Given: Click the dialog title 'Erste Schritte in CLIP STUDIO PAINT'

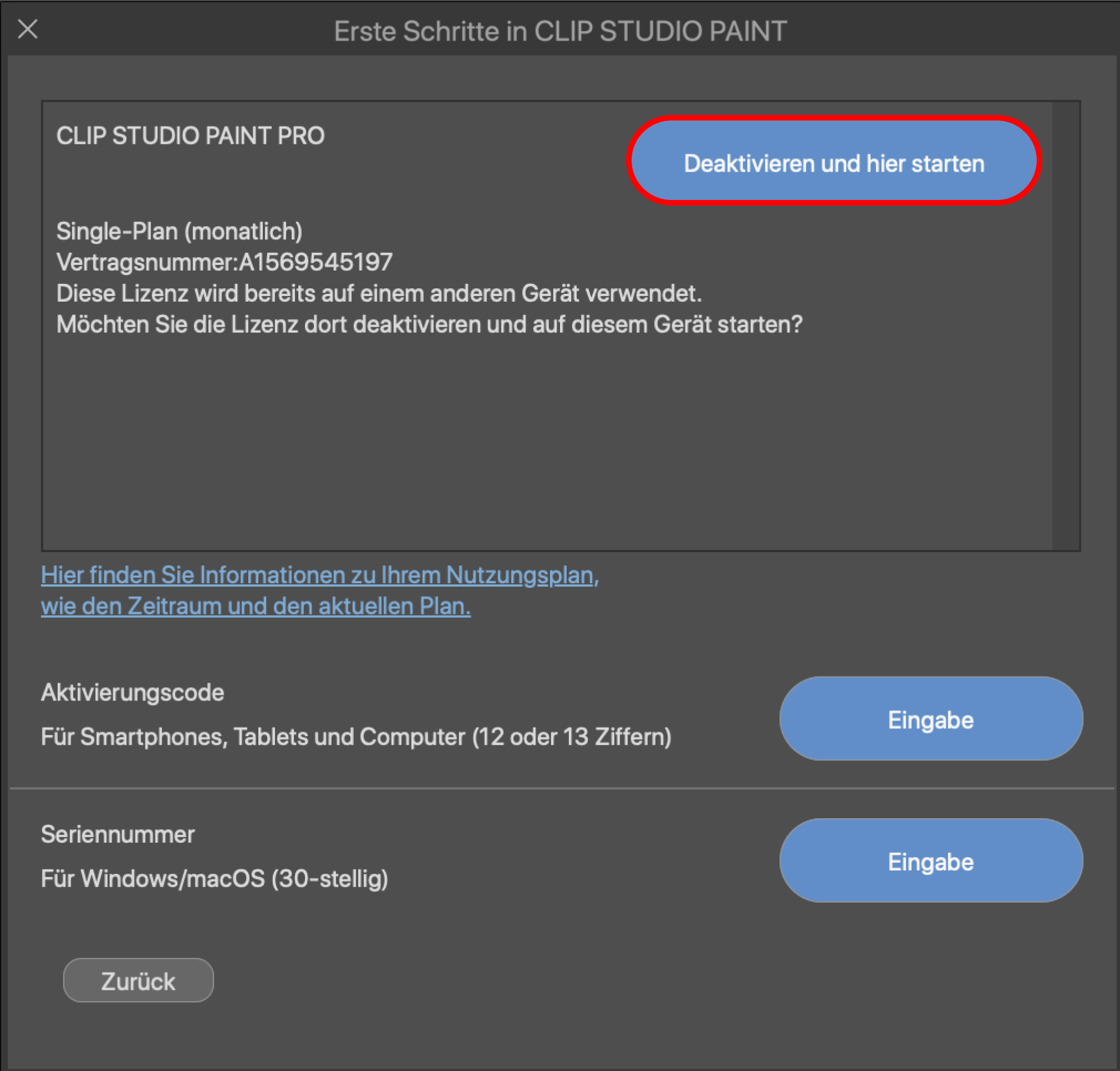Looking at the screenshot, I should pyautogui.click(x=560, y=32).
